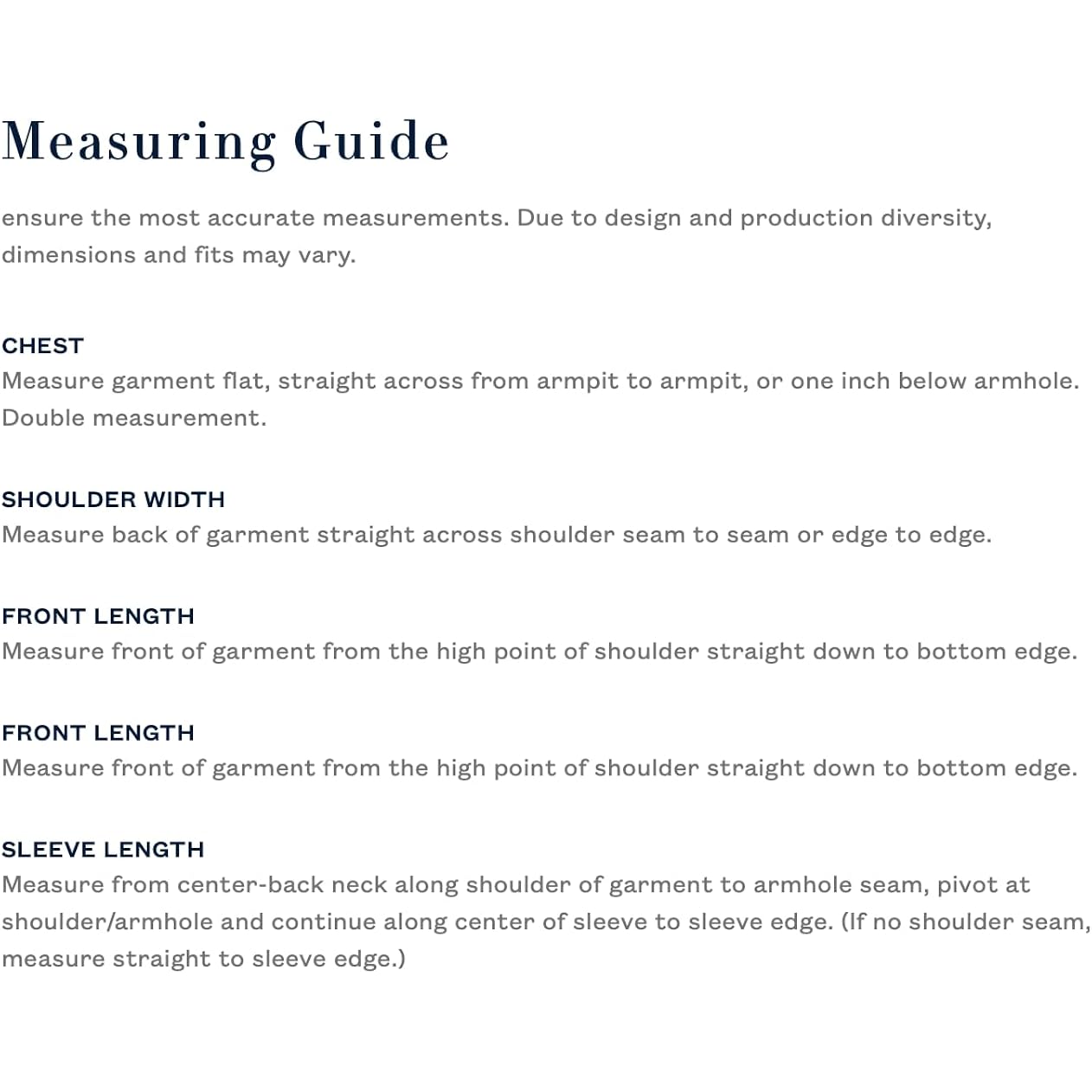Click the 'shoulder/armhole and continue along center' line
Viewport: 1092px width, 1092px height.
pos(415,922)
